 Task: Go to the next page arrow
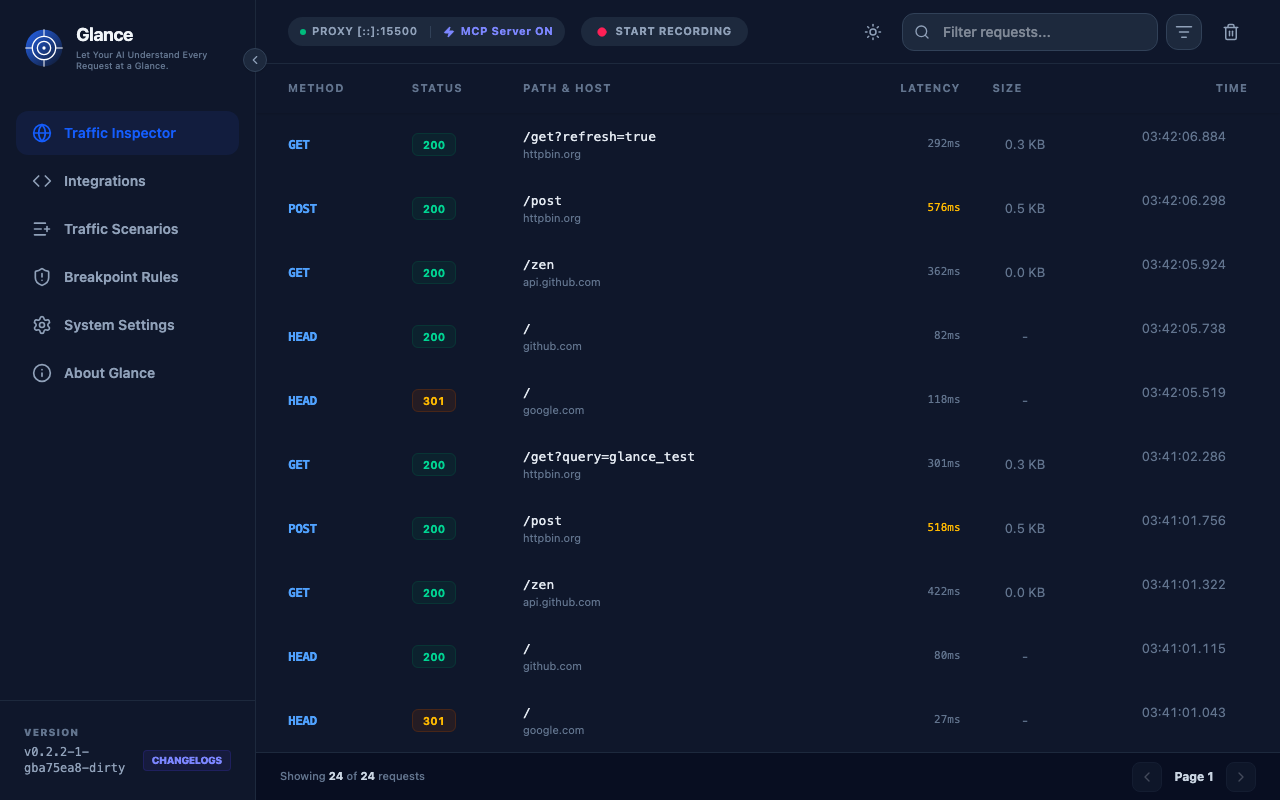click(x=1241, y=777)
